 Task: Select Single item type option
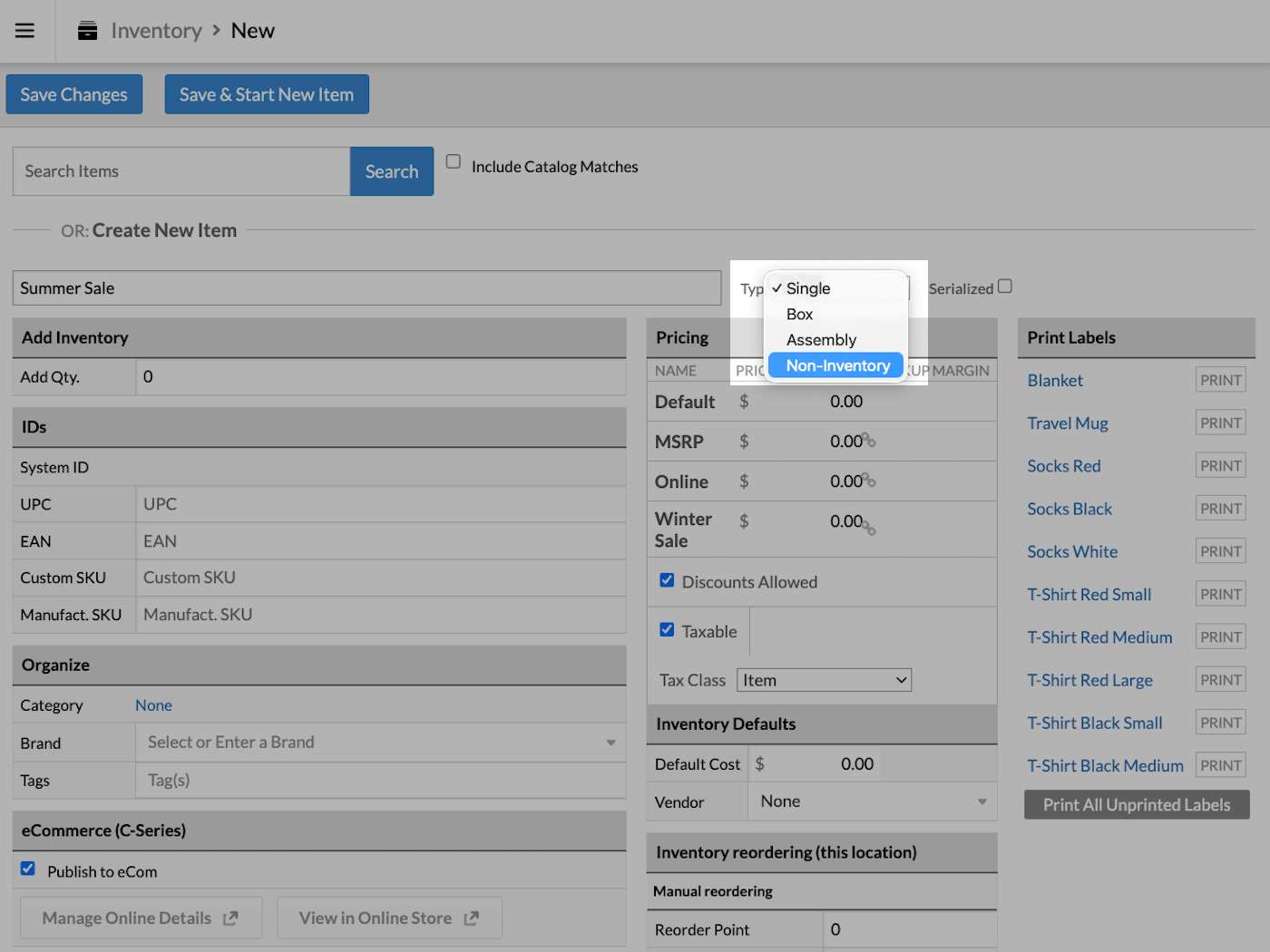coord(835,288)
